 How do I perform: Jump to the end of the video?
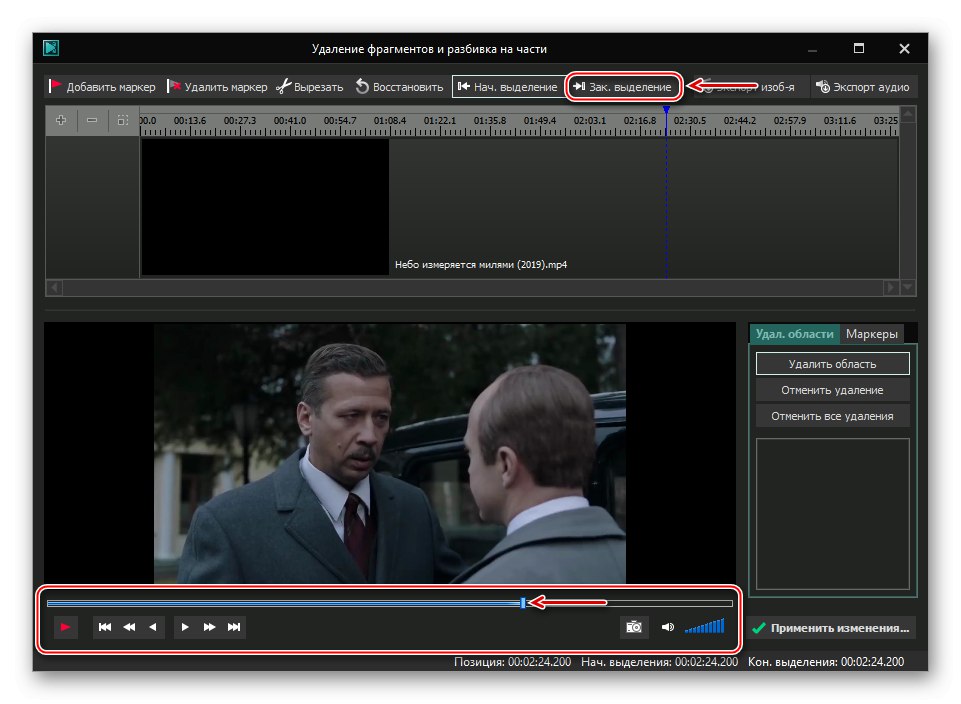point(234,627)
